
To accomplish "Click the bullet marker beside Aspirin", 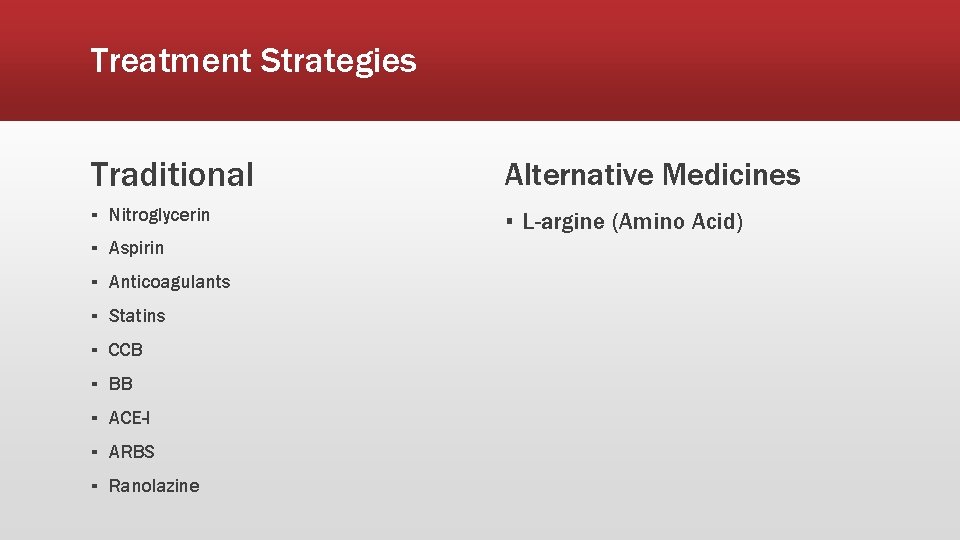I will pyautogui.click(x=94, y=249).
